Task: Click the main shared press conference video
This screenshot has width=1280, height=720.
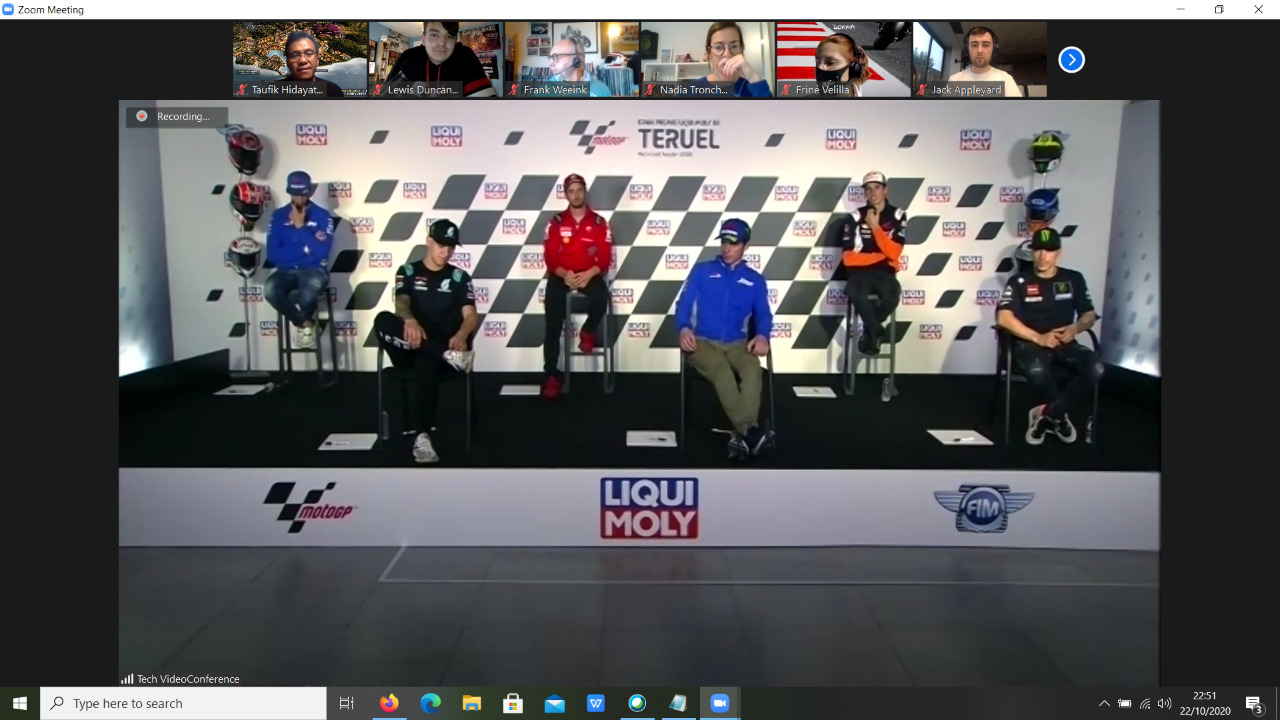Action: click(x=640, y=393)
